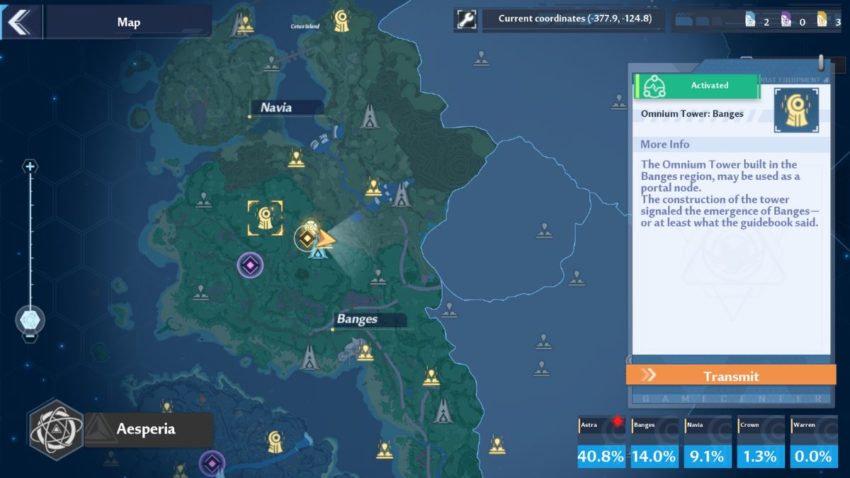Viewport: 850px width, 478px height.
Task: Click the gold nucleus counter icon
Action: tap(822, 20)
